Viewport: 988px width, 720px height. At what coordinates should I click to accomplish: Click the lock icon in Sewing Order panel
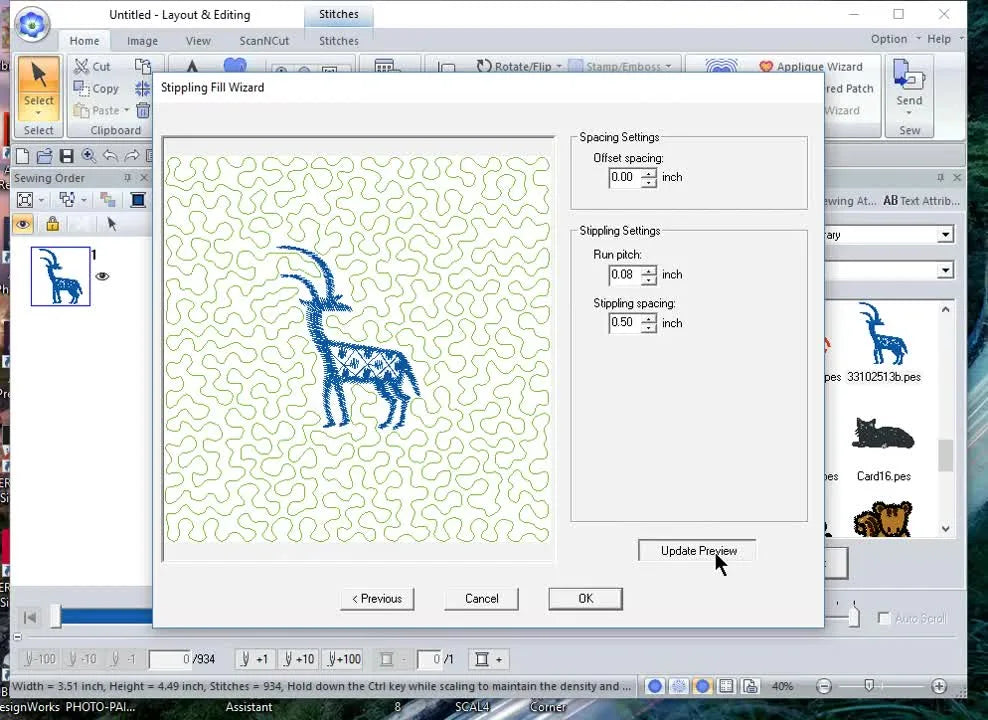tap(53, 223)
